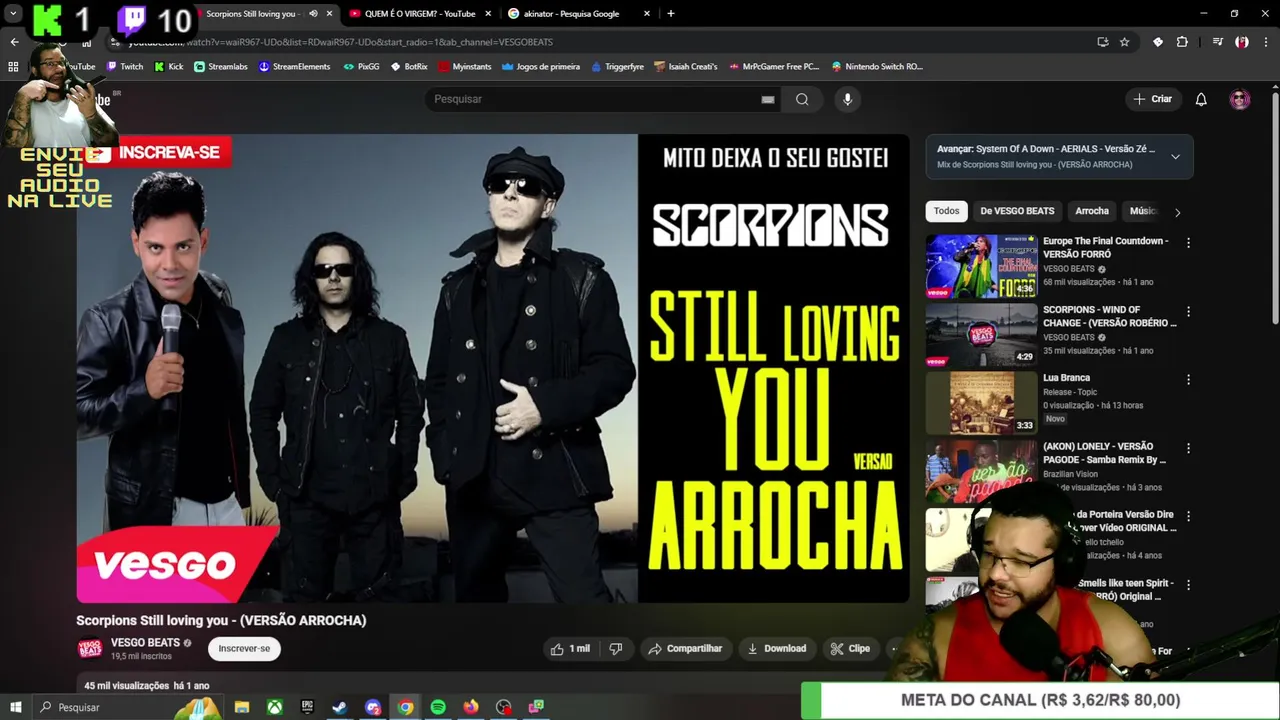1280x720 pixels.
Task: Open the Chrome profile avatar
Action: pos(1241,42)
